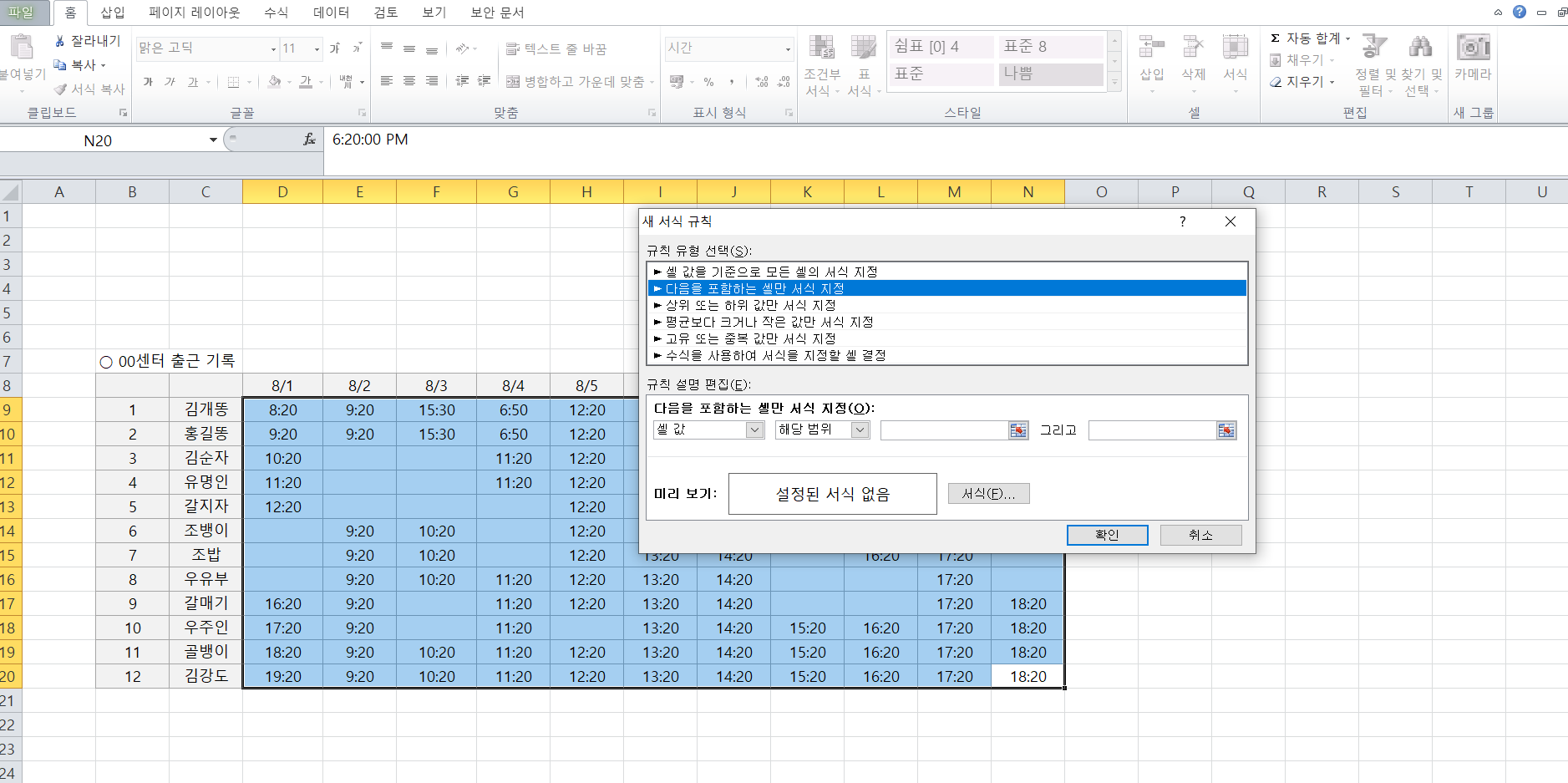Open Clipboard (클립보드) group dialog launcher
Image resolution: width=1568 pixels, height=783 pixels.
coord(123,113)
